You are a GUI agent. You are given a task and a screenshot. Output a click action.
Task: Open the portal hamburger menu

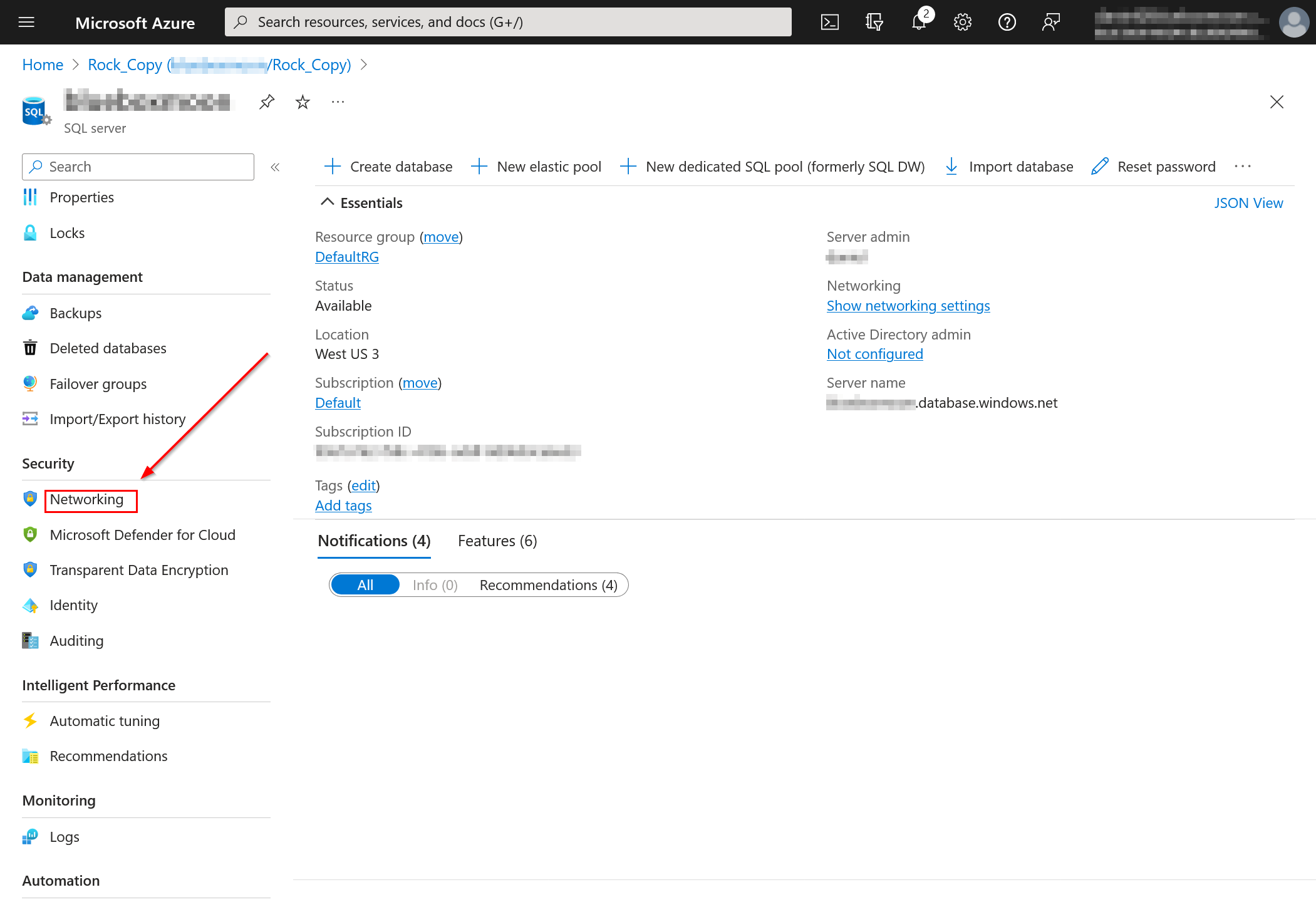pyautogui.click(x=26, y=23)
